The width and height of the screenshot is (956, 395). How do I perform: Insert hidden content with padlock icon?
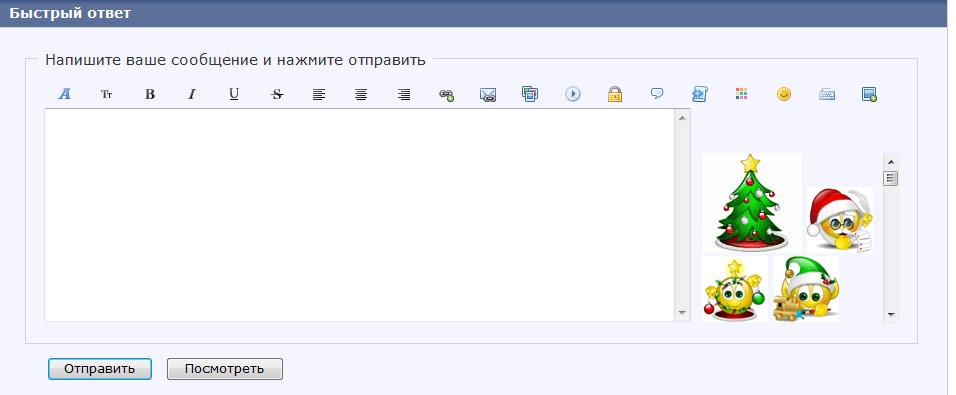[x=615, y=94]
